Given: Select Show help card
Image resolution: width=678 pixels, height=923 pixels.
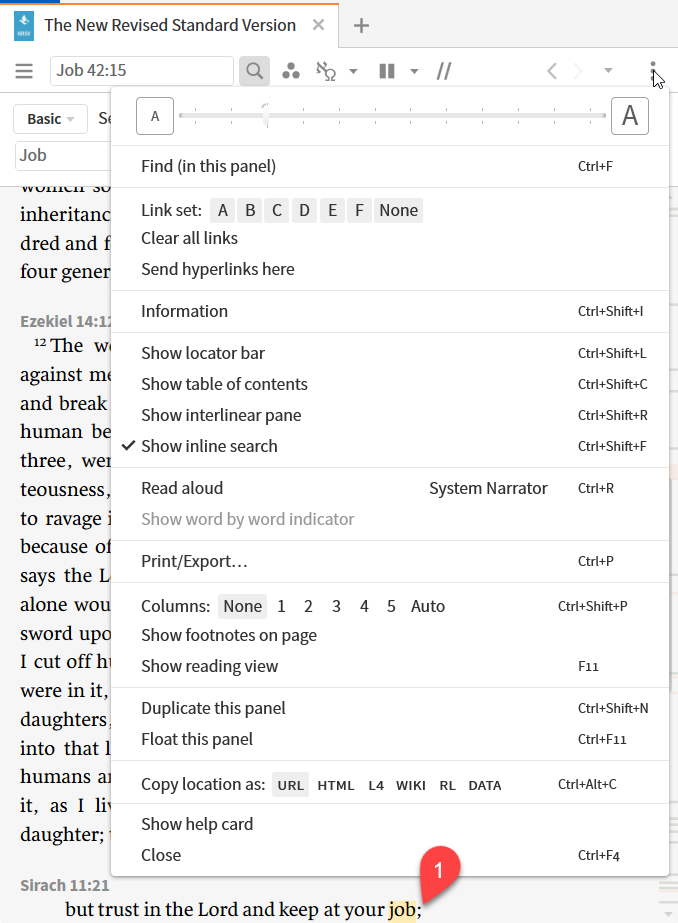Looking at the screenshot, I should point(390,824).
